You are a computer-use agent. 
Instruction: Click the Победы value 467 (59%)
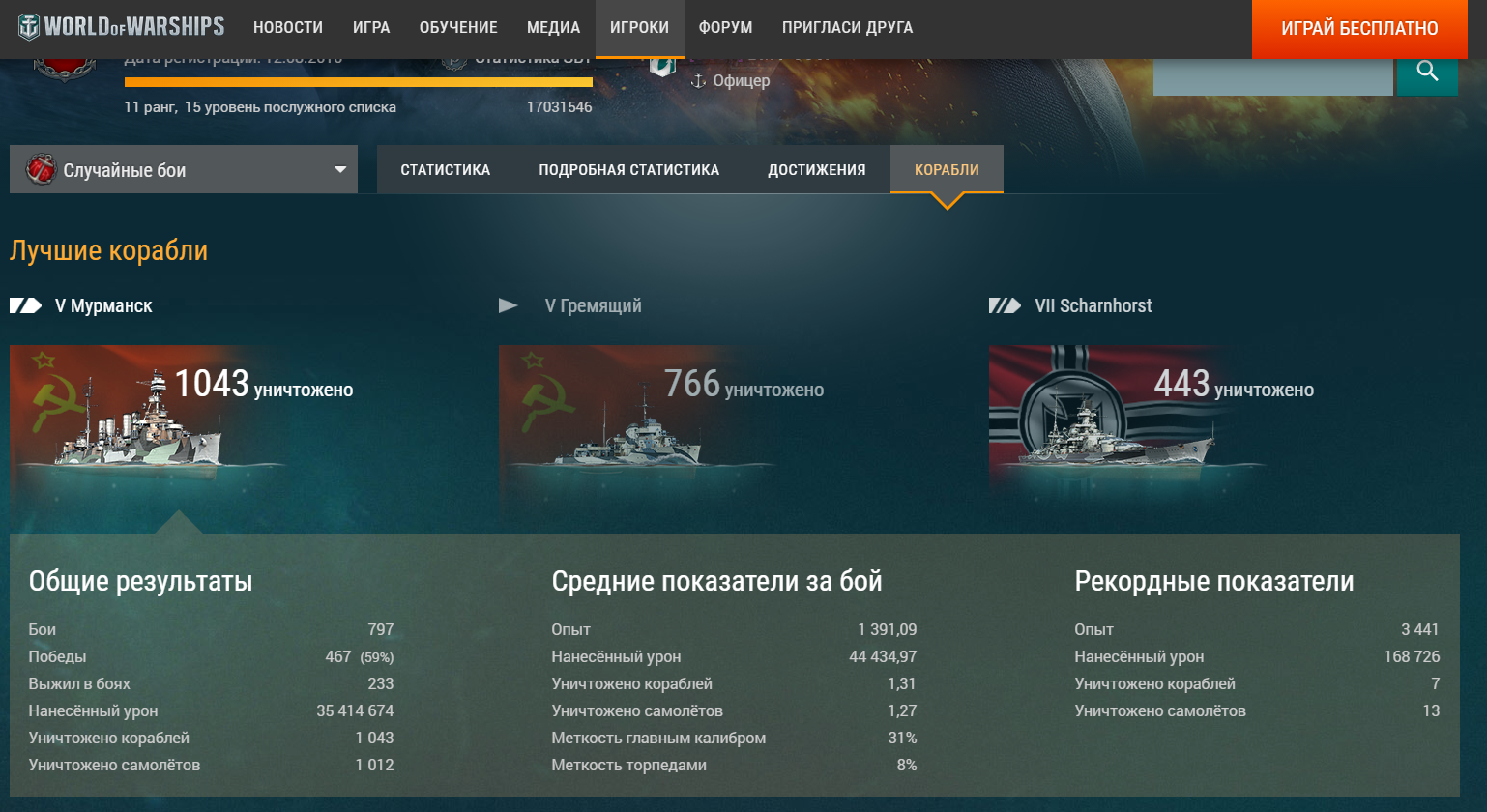click(360, 656)
